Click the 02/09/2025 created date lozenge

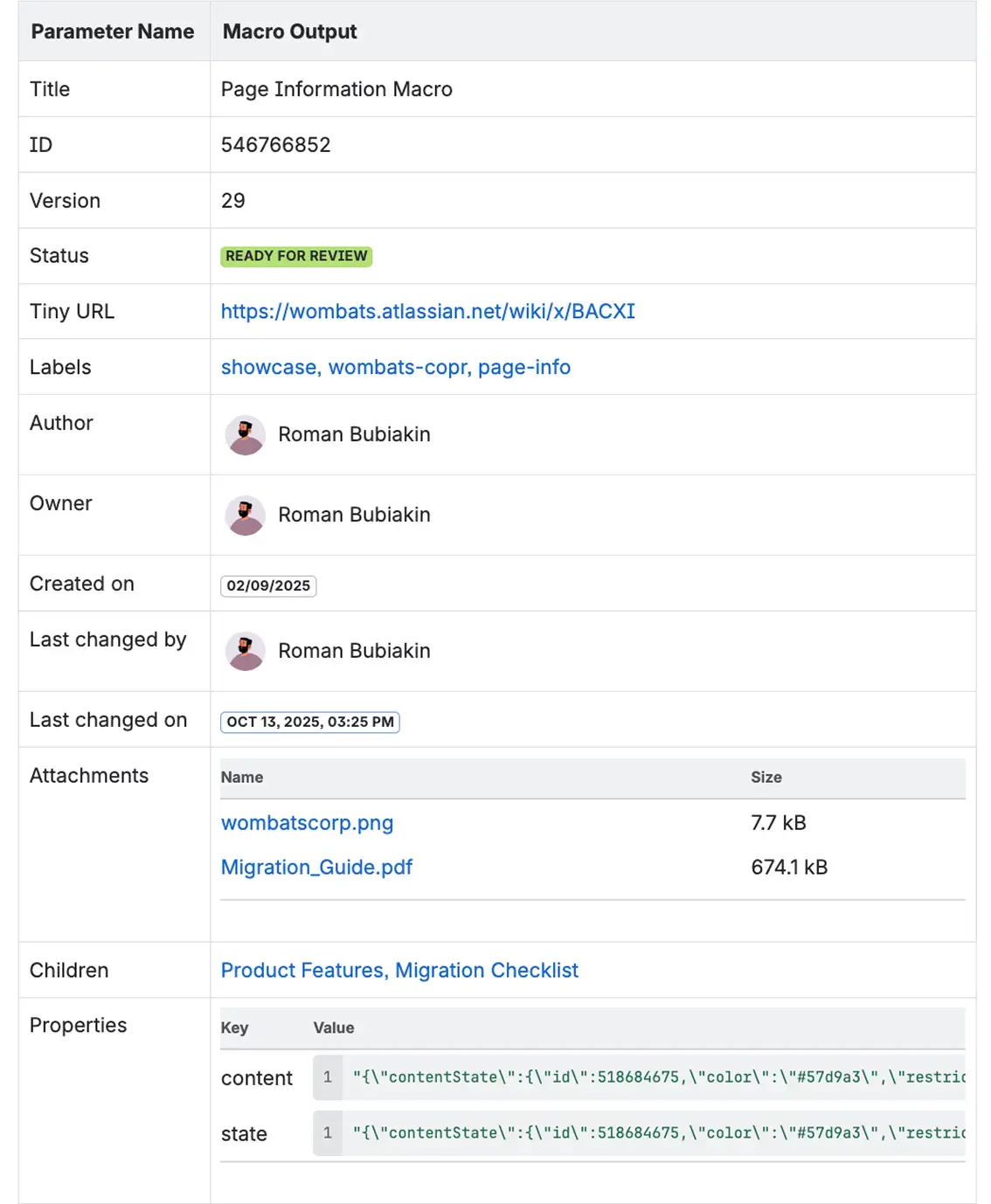click(268, 585)
